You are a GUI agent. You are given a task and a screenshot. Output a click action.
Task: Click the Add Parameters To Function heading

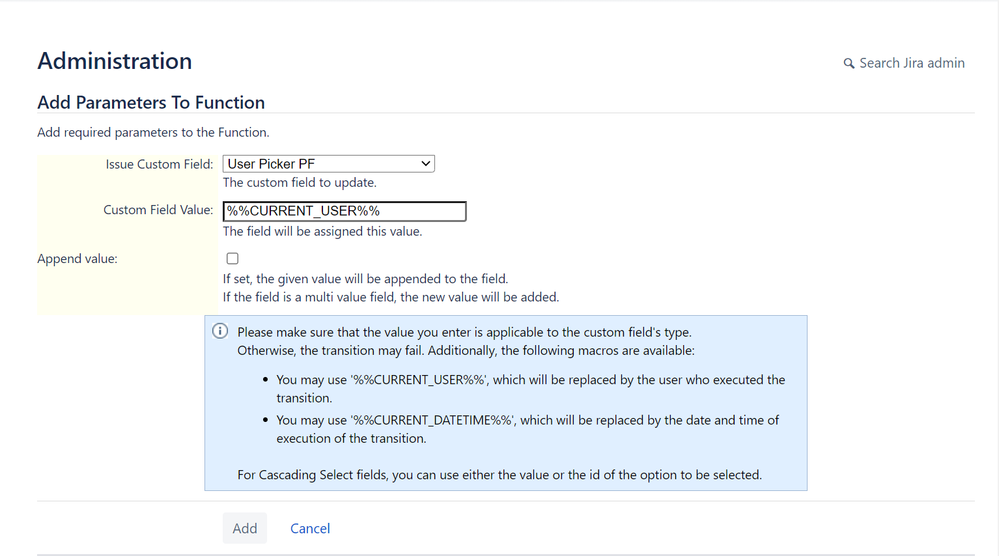pos(151,103)
